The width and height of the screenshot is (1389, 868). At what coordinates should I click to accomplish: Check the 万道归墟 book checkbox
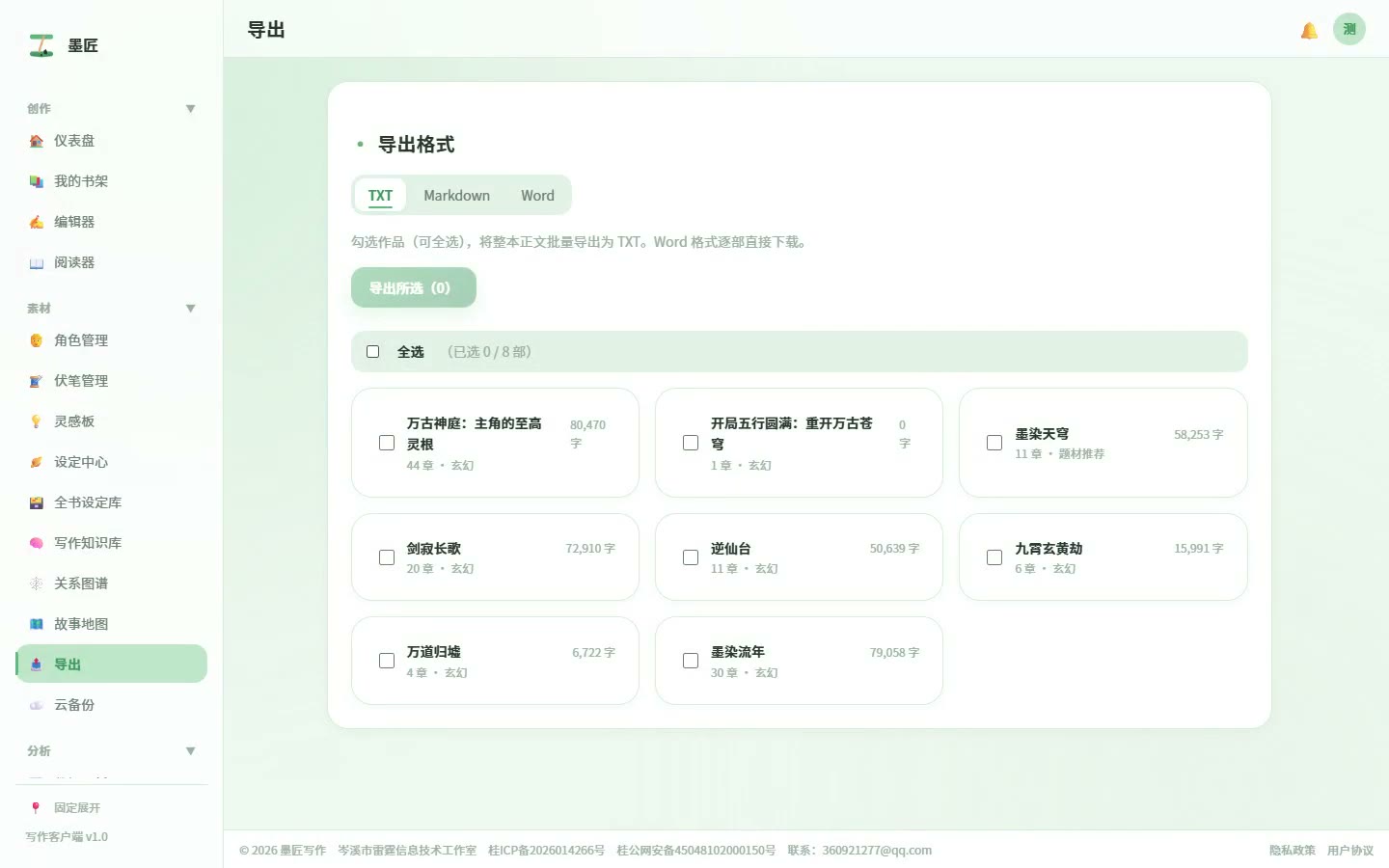387,661
